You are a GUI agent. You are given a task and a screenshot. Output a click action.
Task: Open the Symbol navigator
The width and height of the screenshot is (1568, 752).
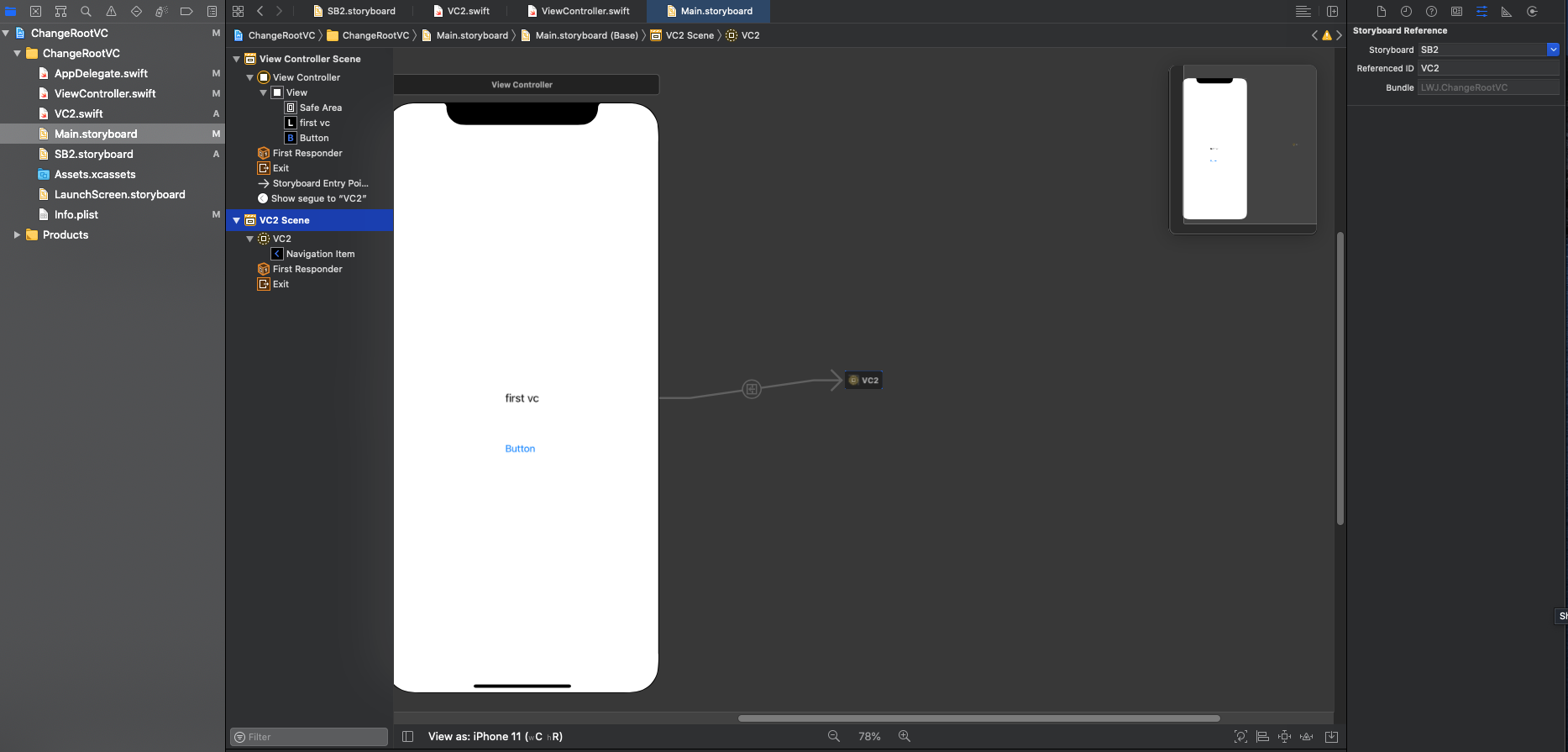pos(60,11)
